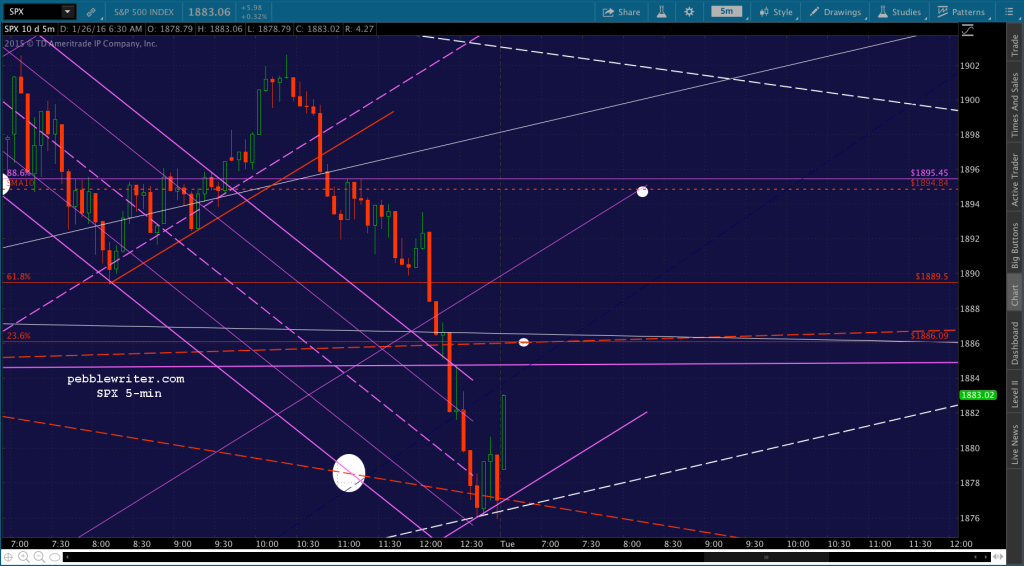Open the 5m timeframe selector
Image resolution: width=1024 pixels, height=566 pixels.
tap(727, 12)
